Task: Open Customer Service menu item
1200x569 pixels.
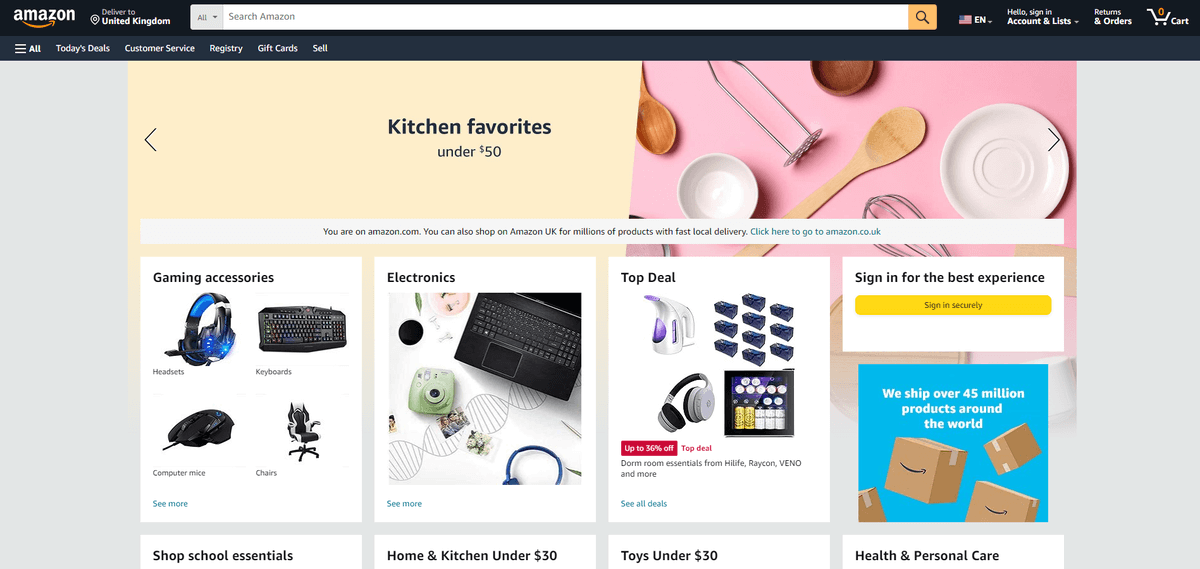Action: (x=160, y=48)
